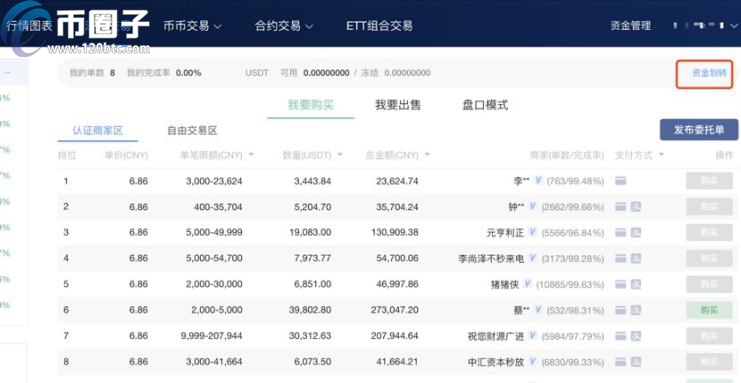Image resolution: width=741 pixels, height=383 pixels.
Task: Click the stats text (10865/99.63%)
Action: pyautogui.click(x=570, y=285)
